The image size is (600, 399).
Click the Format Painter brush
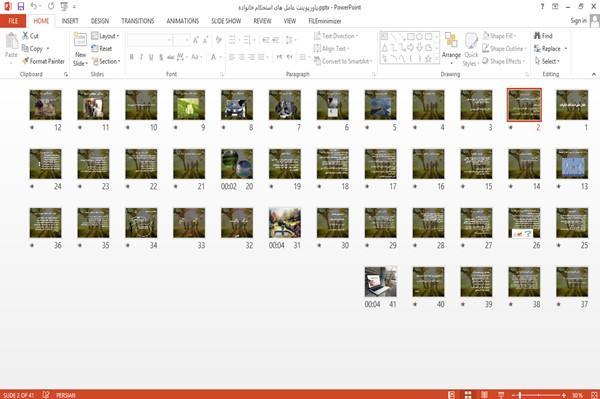coord(43,61)
